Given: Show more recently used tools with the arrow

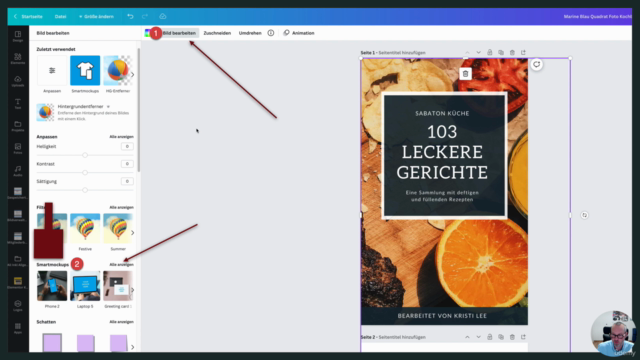Looking at the screenshot, I should pyautogui.click(x=132, y=75).
